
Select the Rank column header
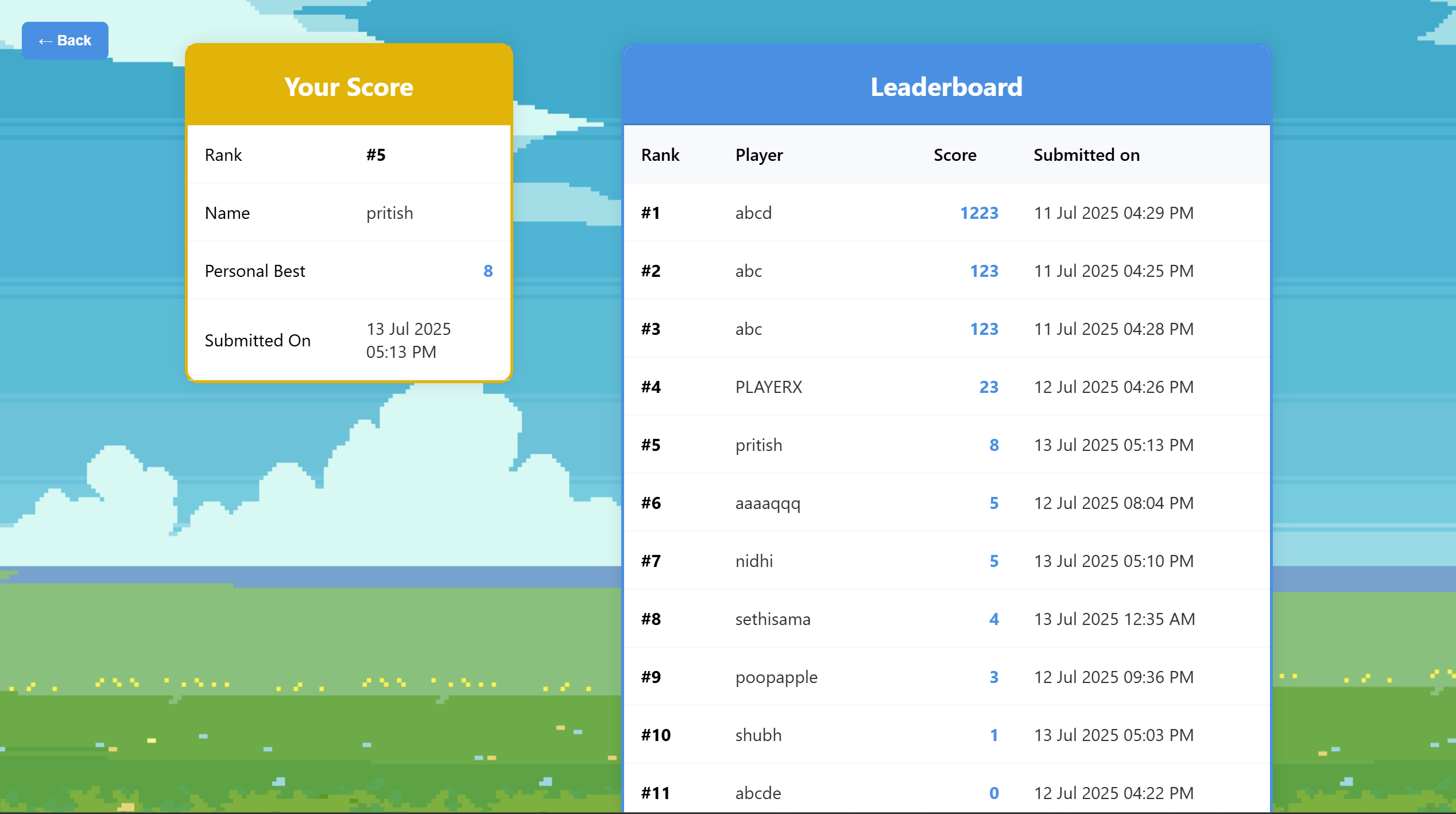[x=660, y=155]
